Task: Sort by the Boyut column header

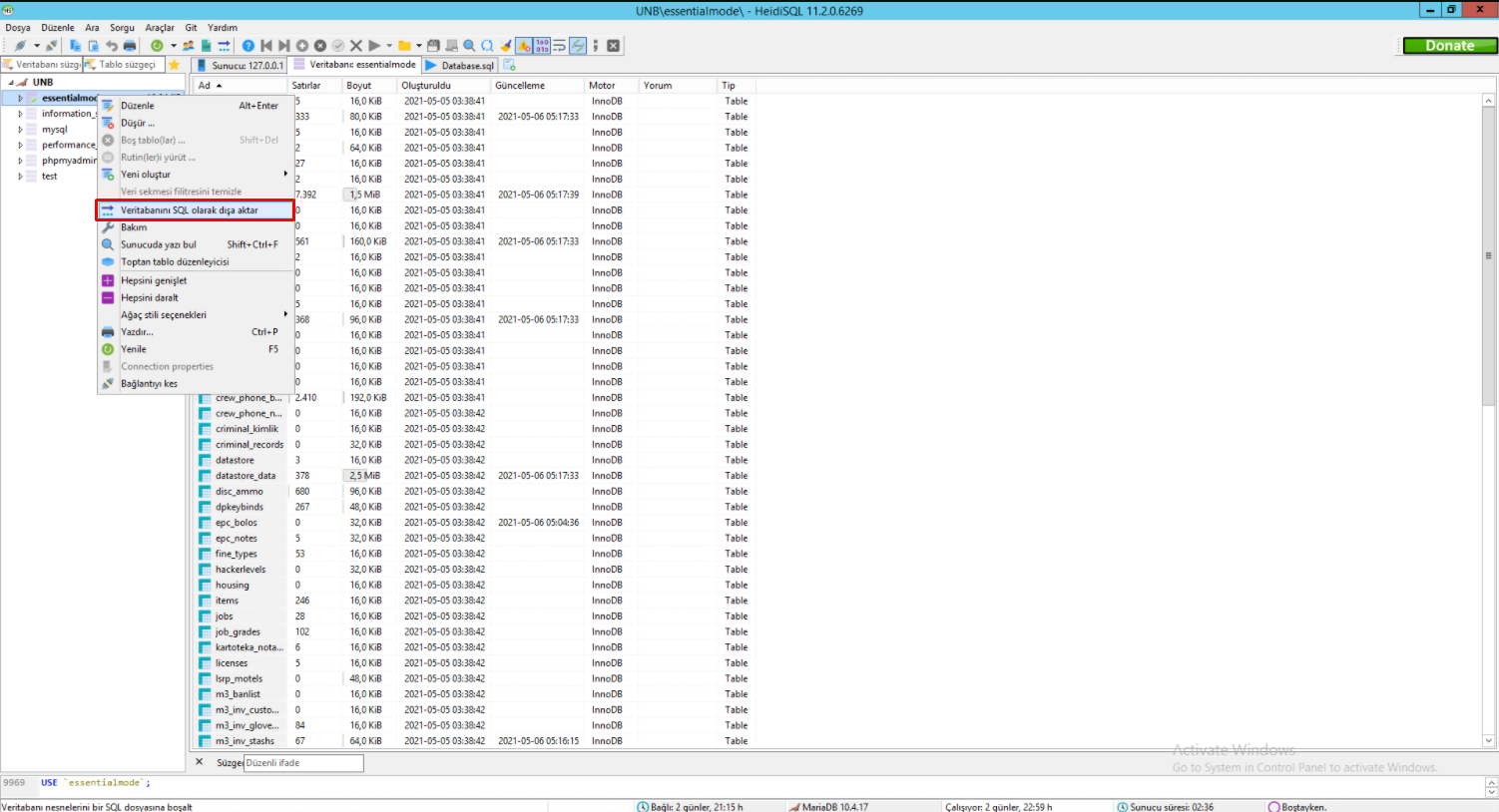Action: [370, 86]
